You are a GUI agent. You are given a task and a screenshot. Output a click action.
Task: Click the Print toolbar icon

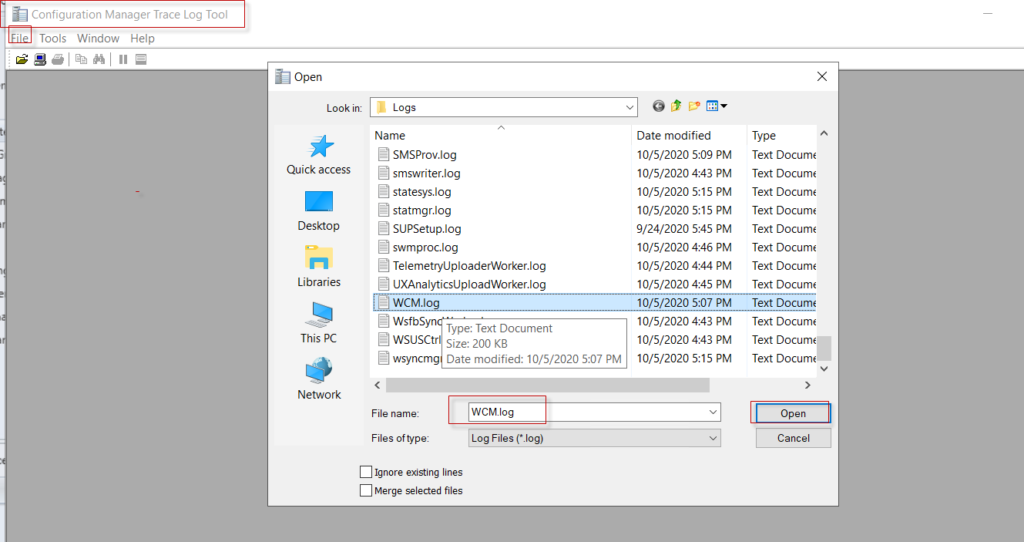[58, 59]
